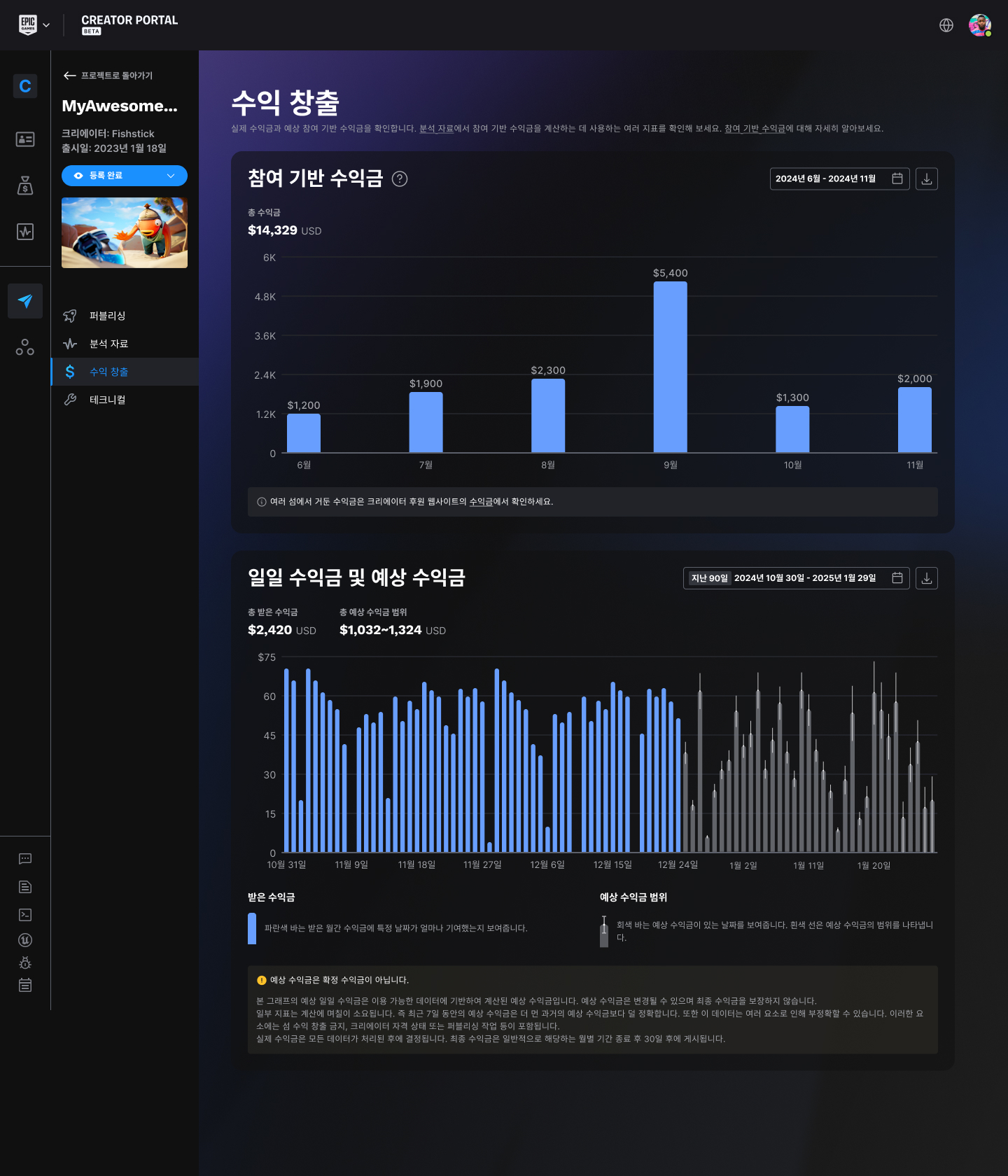Click the 출시일: 2023년 1월 18일 text
Screen dimensions: 1008x1176
tap(114, 148)
